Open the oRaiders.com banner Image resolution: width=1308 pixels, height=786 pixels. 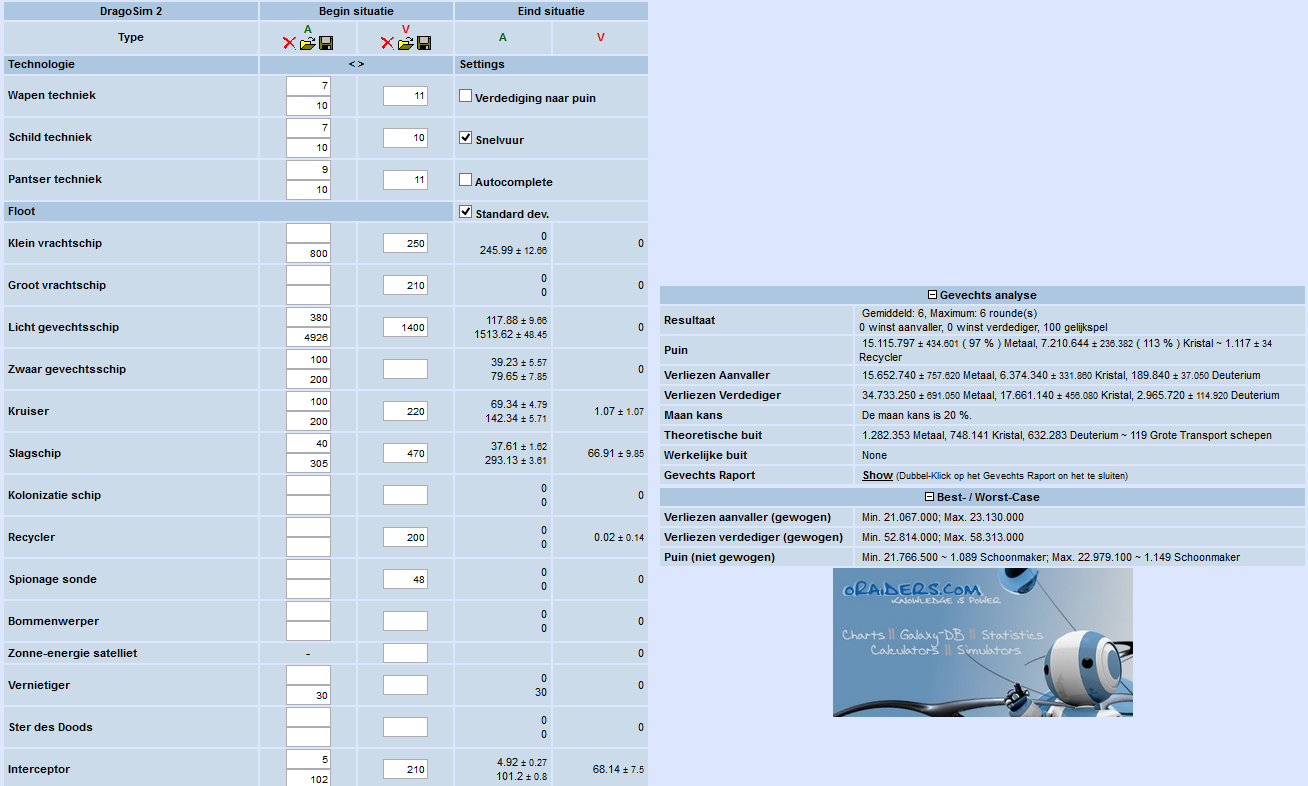click(982, 642)
